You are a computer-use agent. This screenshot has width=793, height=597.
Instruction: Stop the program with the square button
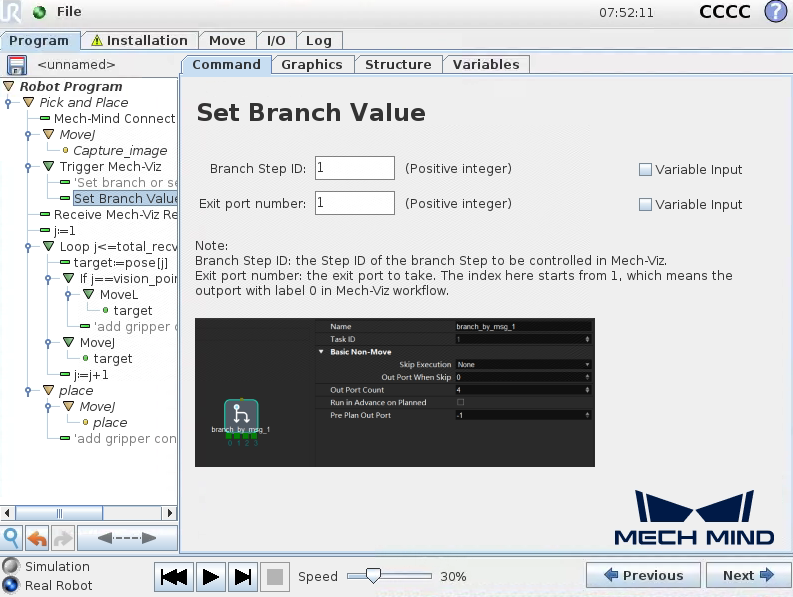click(x=275, y=577)
